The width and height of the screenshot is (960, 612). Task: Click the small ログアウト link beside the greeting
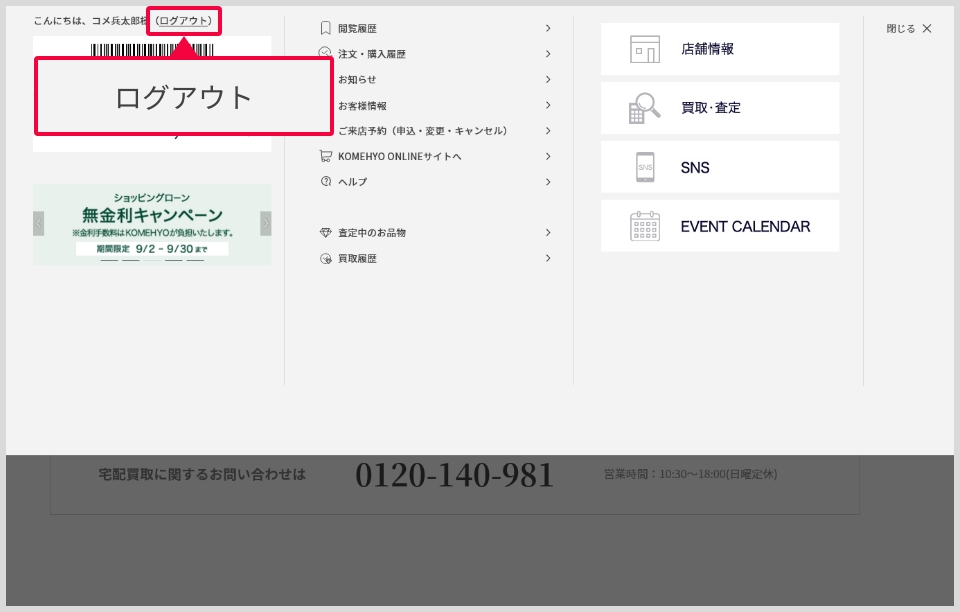pyautogui.click(x=184, y=21)
